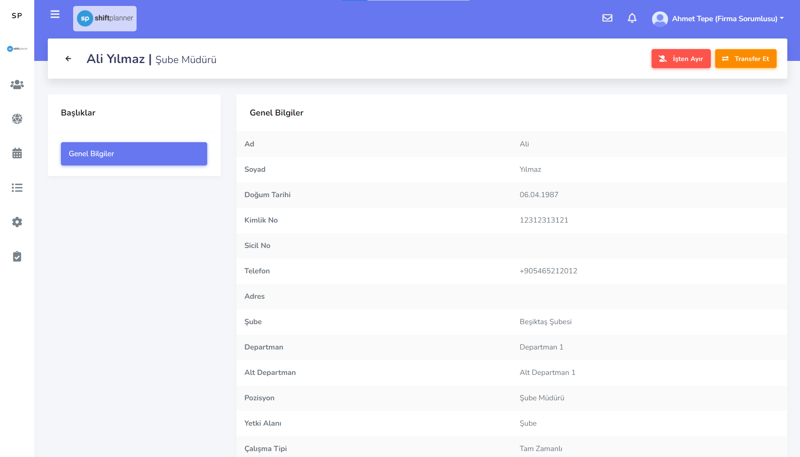Click the Telefon number value
Viewport: 800px width, 457px height.
coord(548,271)
